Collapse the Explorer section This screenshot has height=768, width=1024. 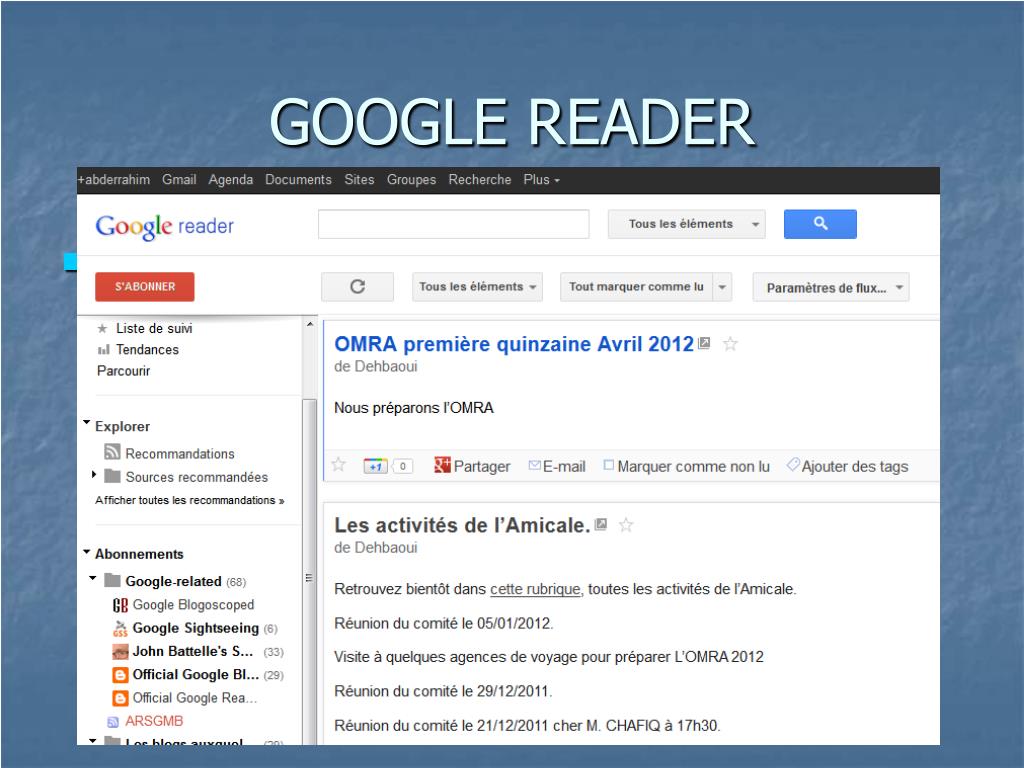point(86,423)
